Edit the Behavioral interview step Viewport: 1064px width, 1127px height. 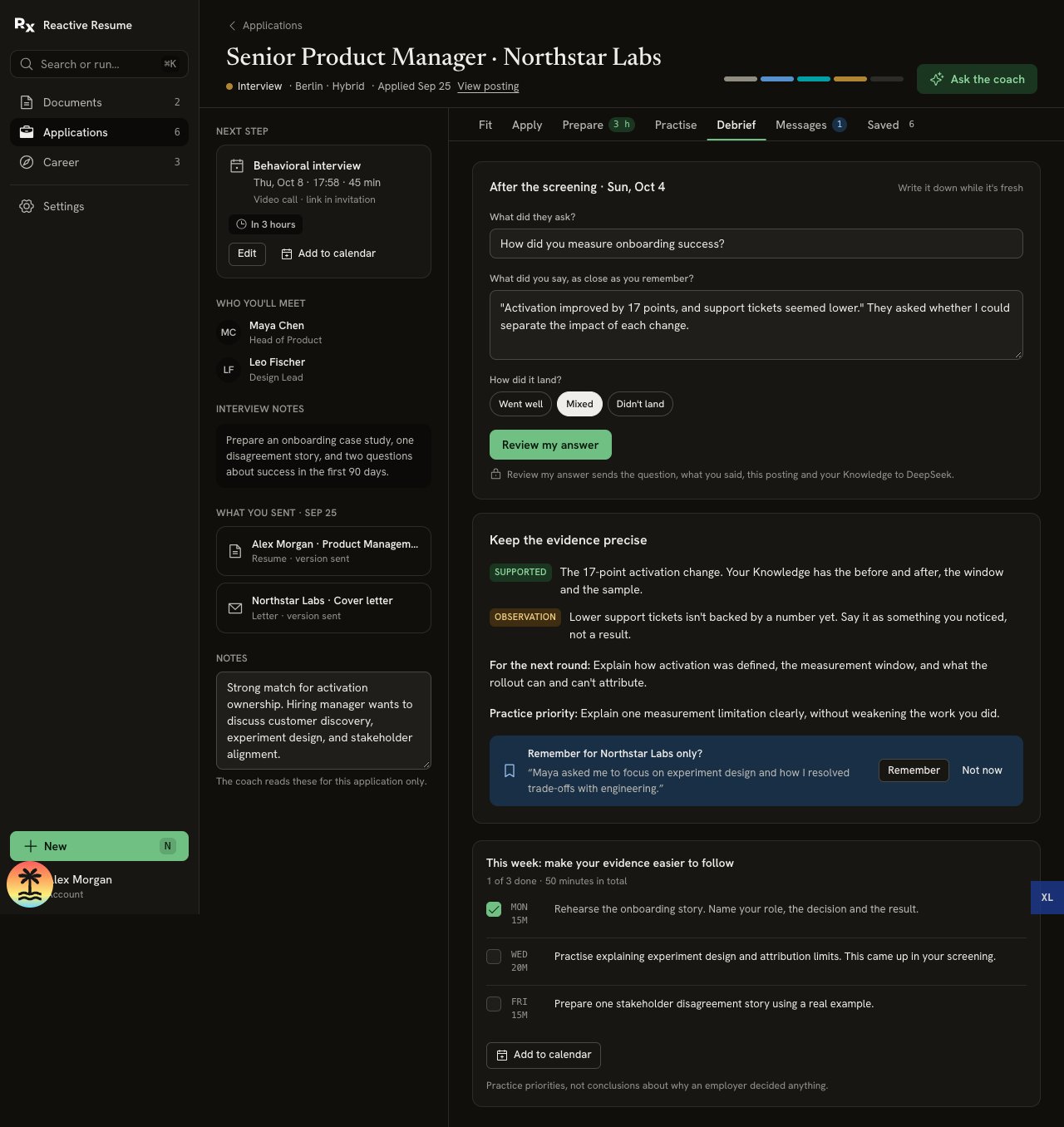point(247,253)
